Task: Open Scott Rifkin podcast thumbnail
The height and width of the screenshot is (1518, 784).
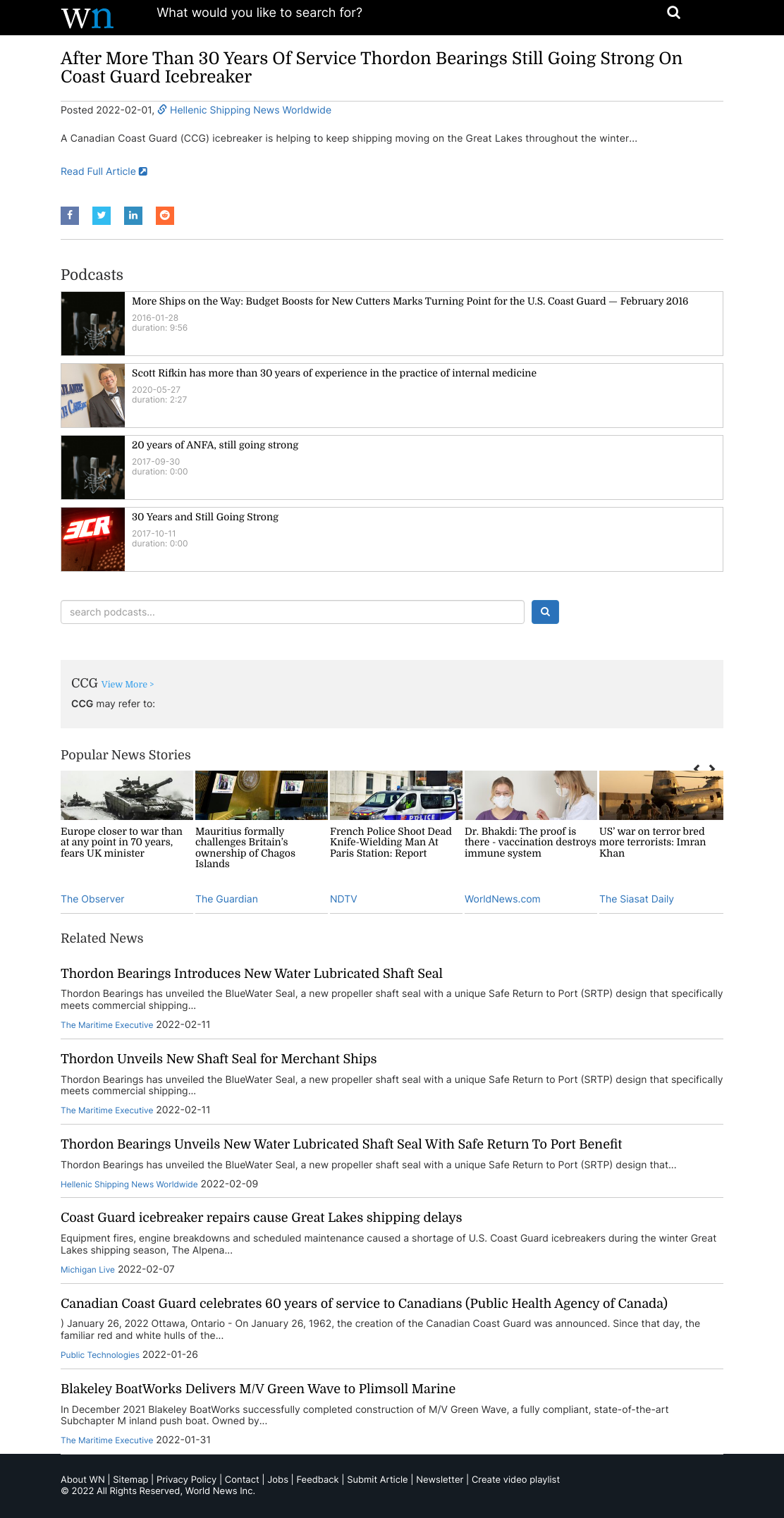Action: point(93,396)
